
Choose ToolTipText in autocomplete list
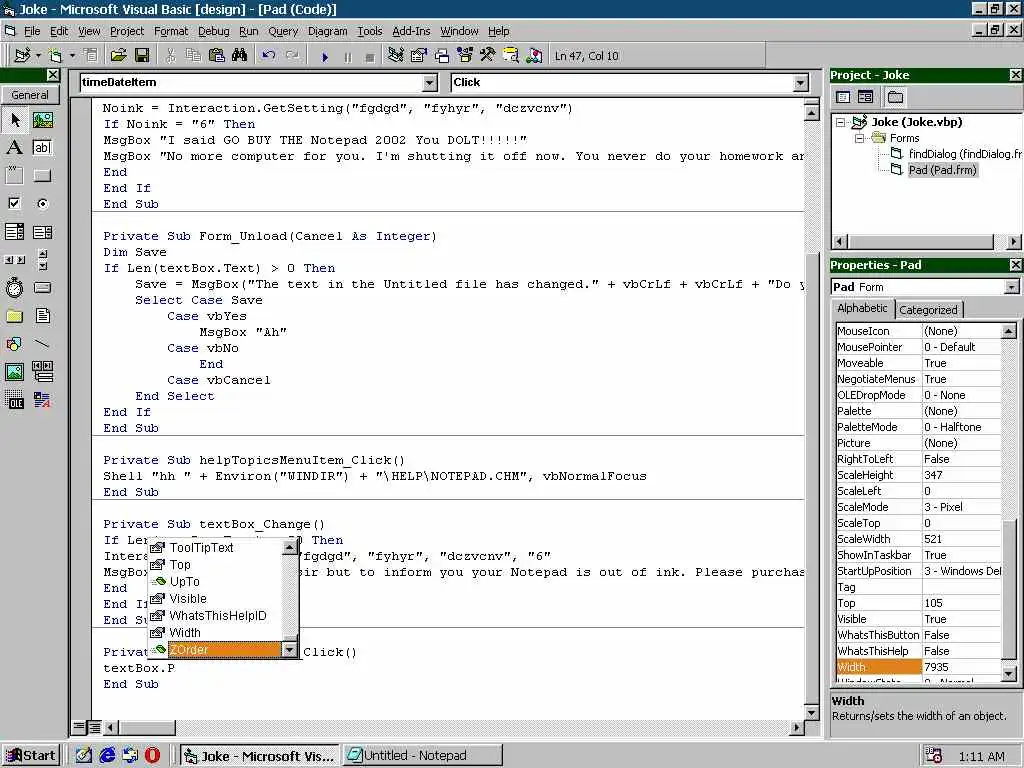201,548
